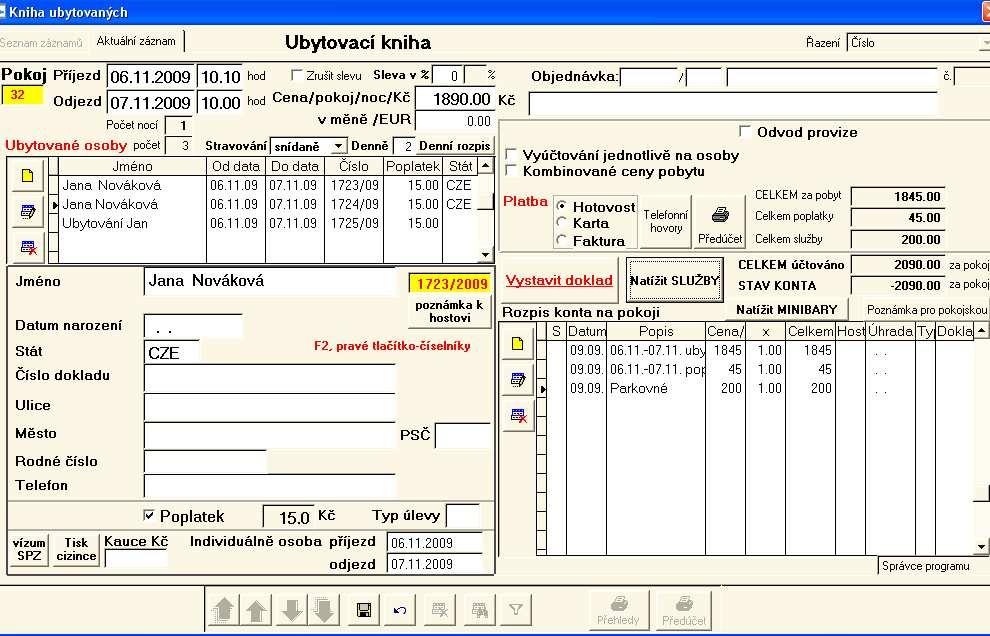Click the Kauce Kč deposit field
Image resolution: width=990 pixels, height=636 pixels.
(x=136, y=559)
